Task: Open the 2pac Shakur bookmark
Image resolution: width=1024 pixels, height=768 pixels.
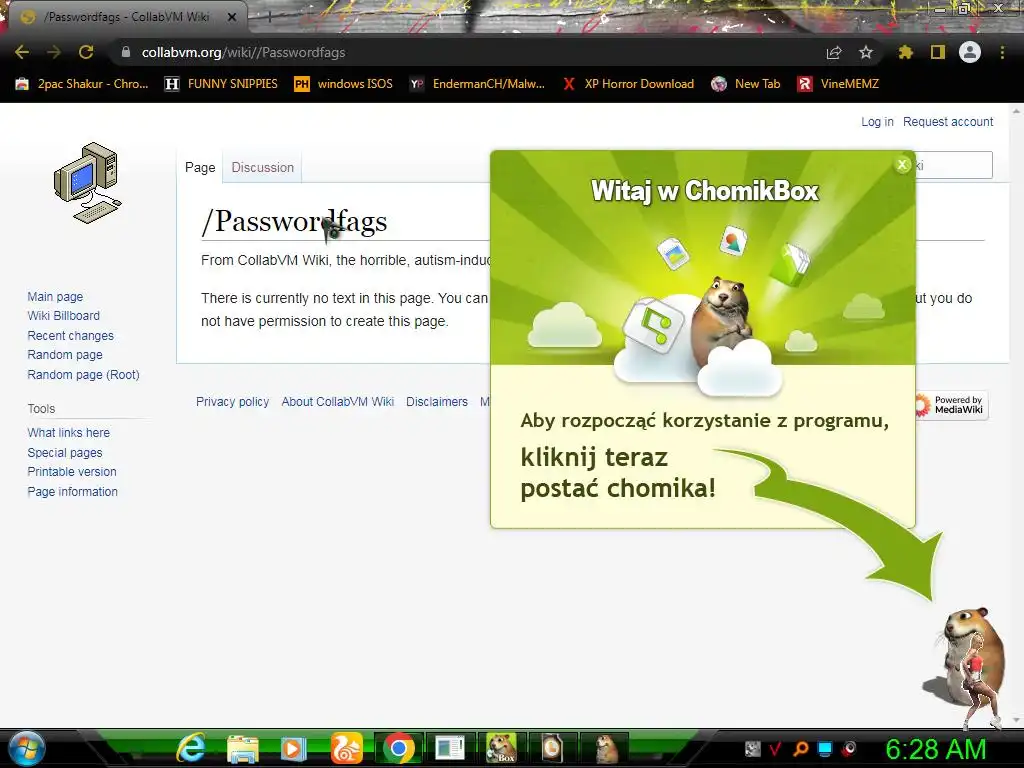Action: click(82, 84)
